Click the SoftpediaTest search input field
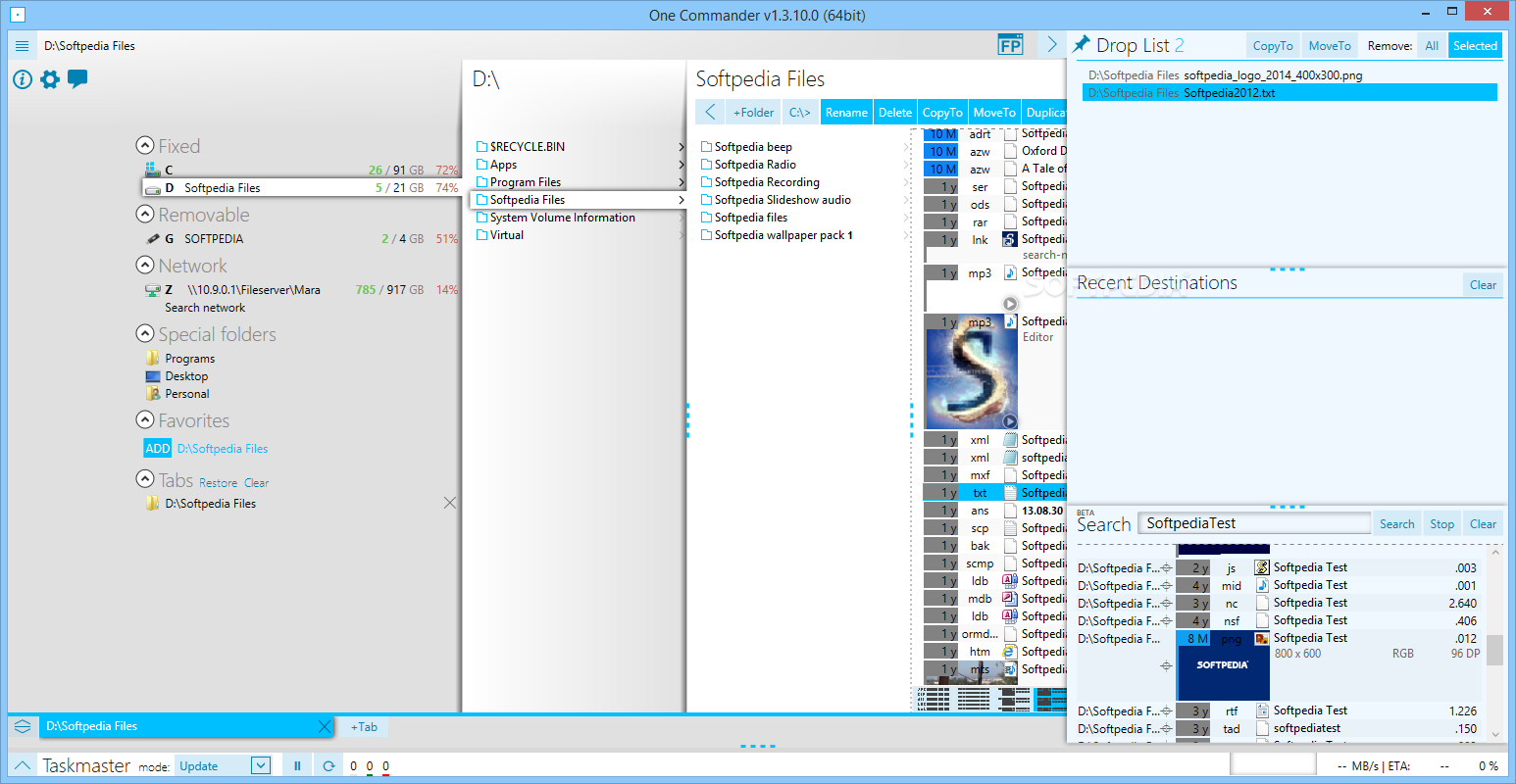The height and width of the screenshot is (784, 1516). [x=1254, y=523]
